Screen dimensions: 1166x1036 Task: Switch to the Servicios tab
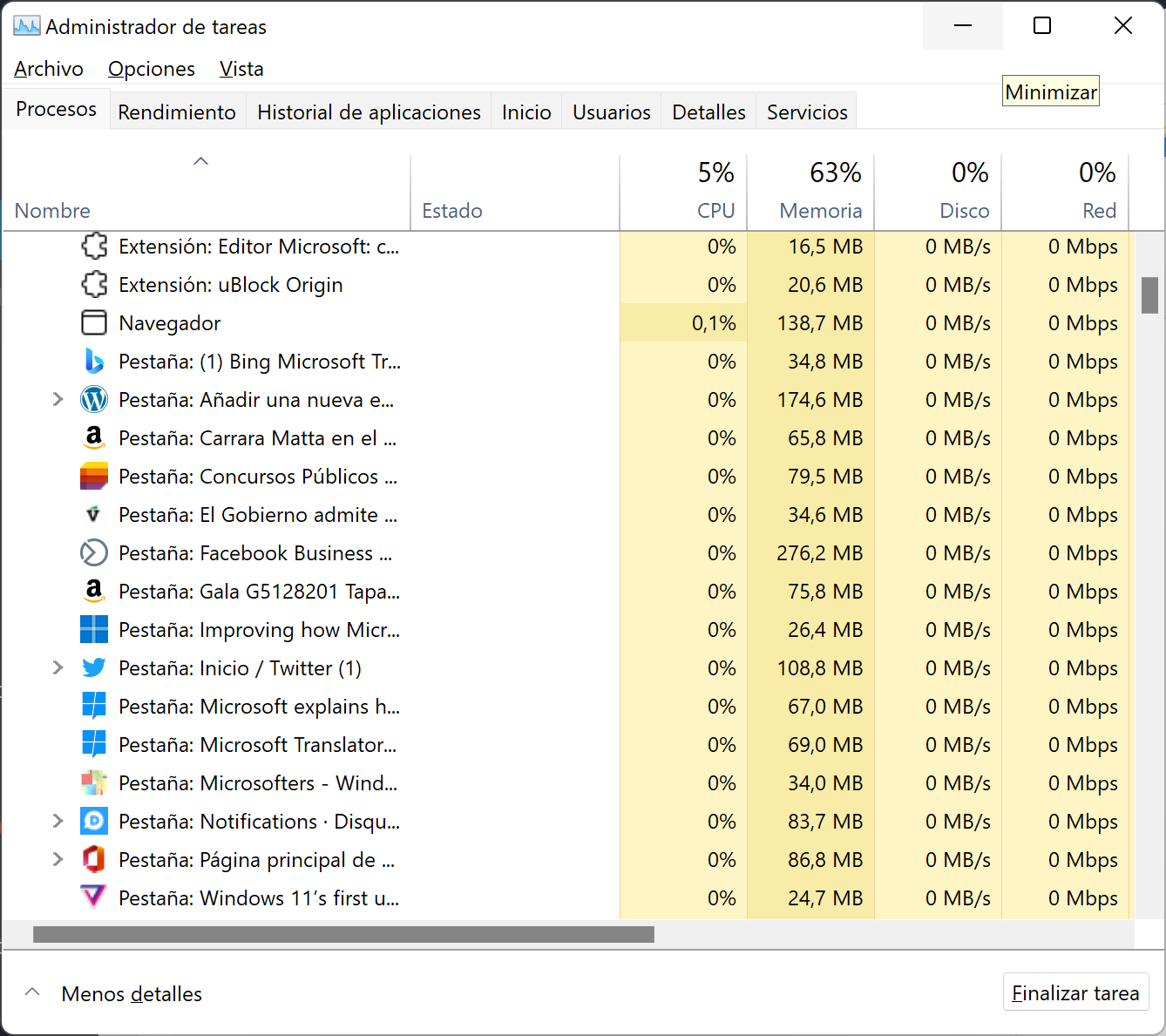[x=807, y=112]
